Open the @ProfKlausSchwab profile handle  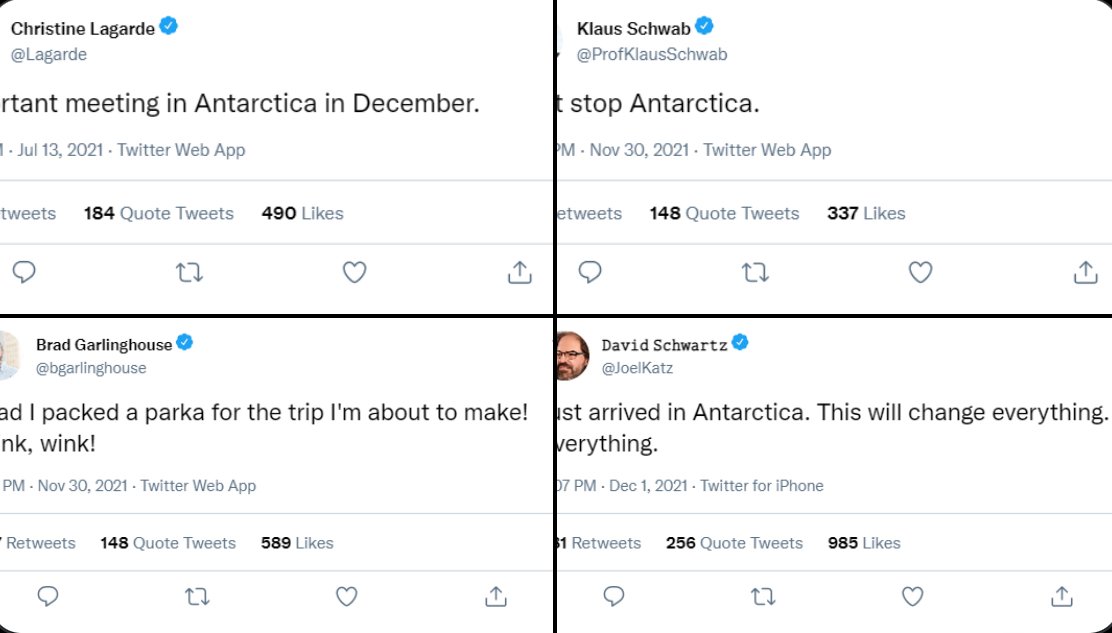coord(652,54)
